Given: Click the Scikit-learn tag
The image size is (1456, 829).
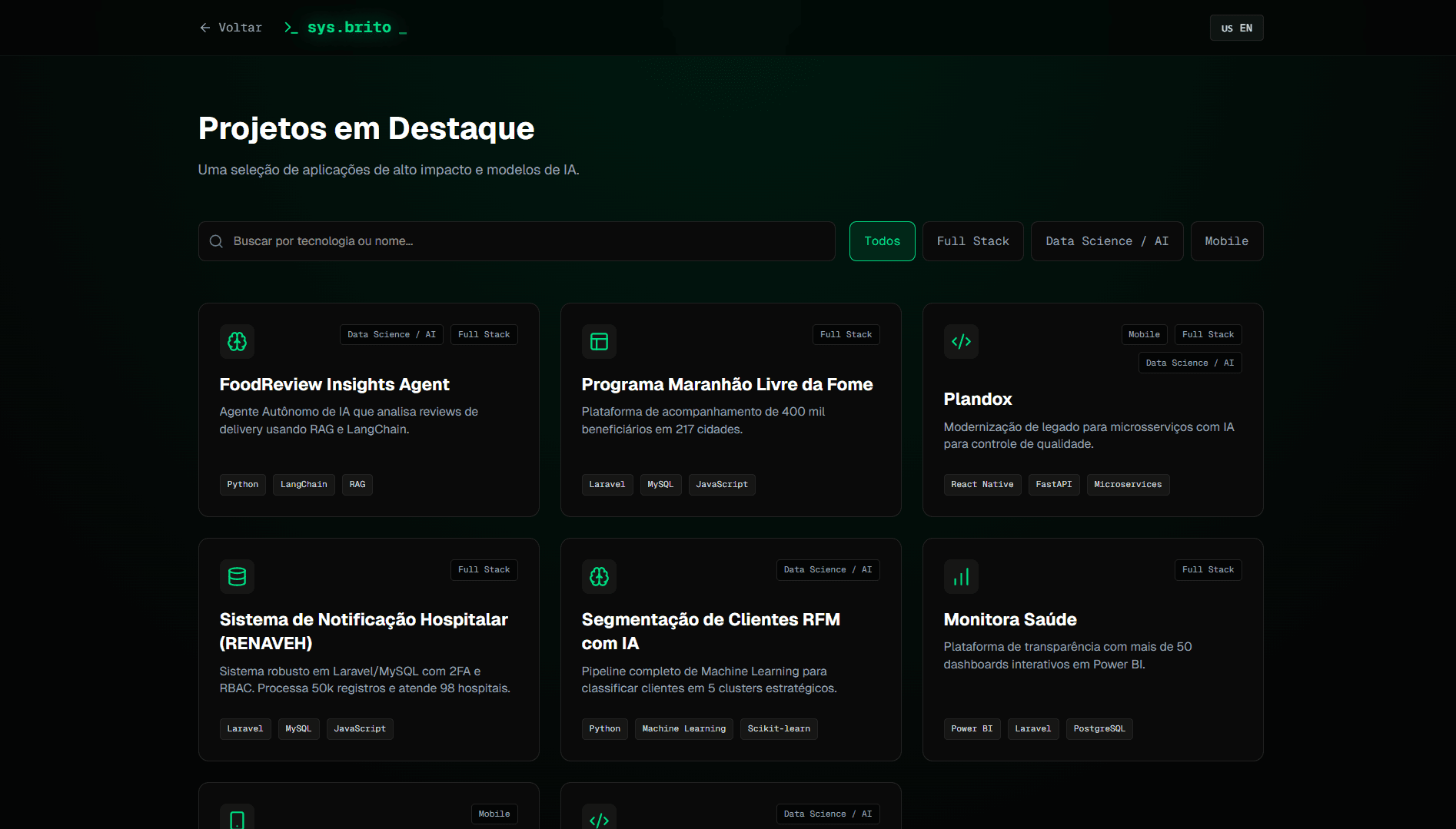Looking at the screenshot, I should pos(779,728).
